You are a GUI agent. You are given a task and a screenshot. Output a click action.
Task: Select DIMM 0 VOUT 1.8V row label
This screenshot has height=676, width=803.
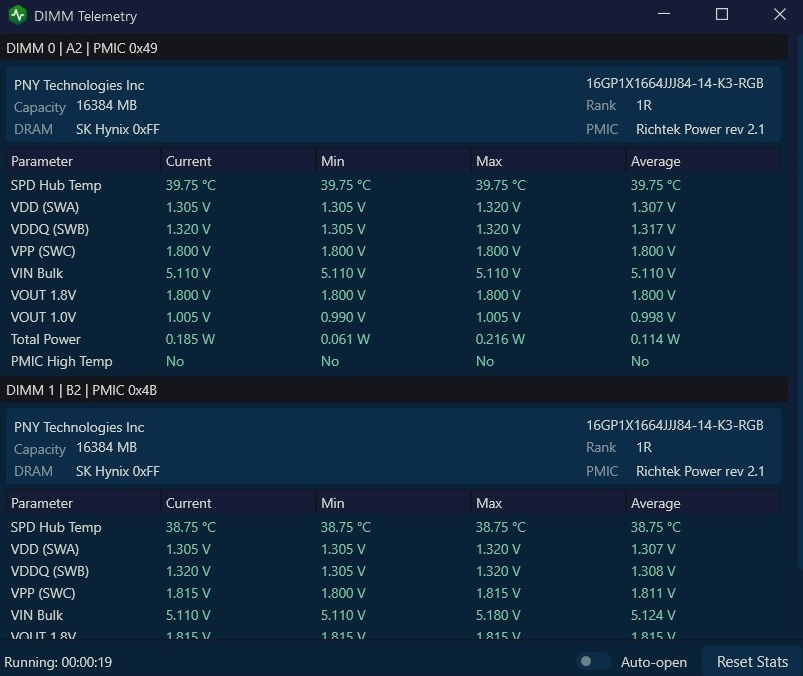pos(43,295)
